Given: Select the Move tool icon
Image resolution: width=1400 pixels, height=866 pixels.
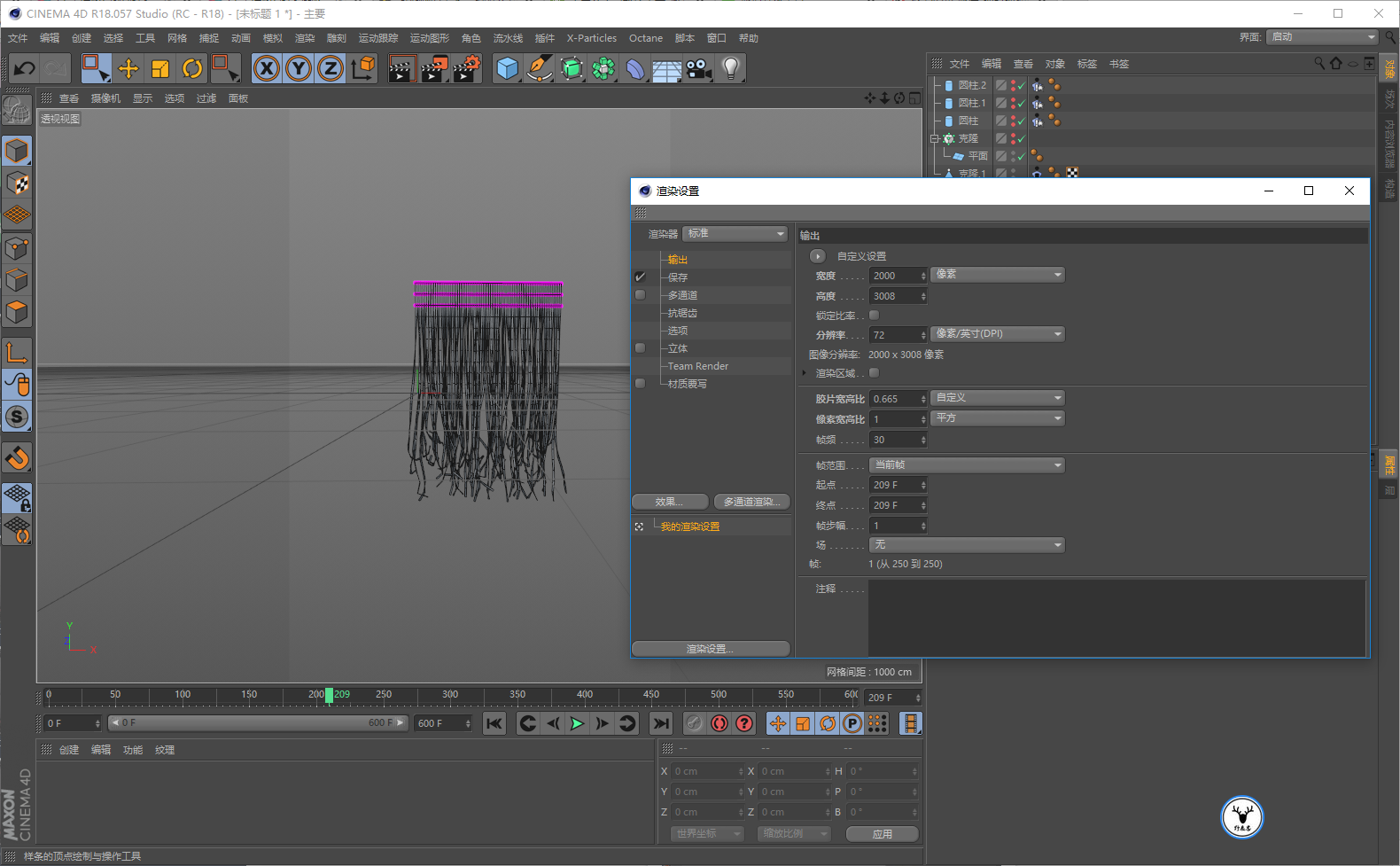Looking at the screenshot, I should pos(128,68).
